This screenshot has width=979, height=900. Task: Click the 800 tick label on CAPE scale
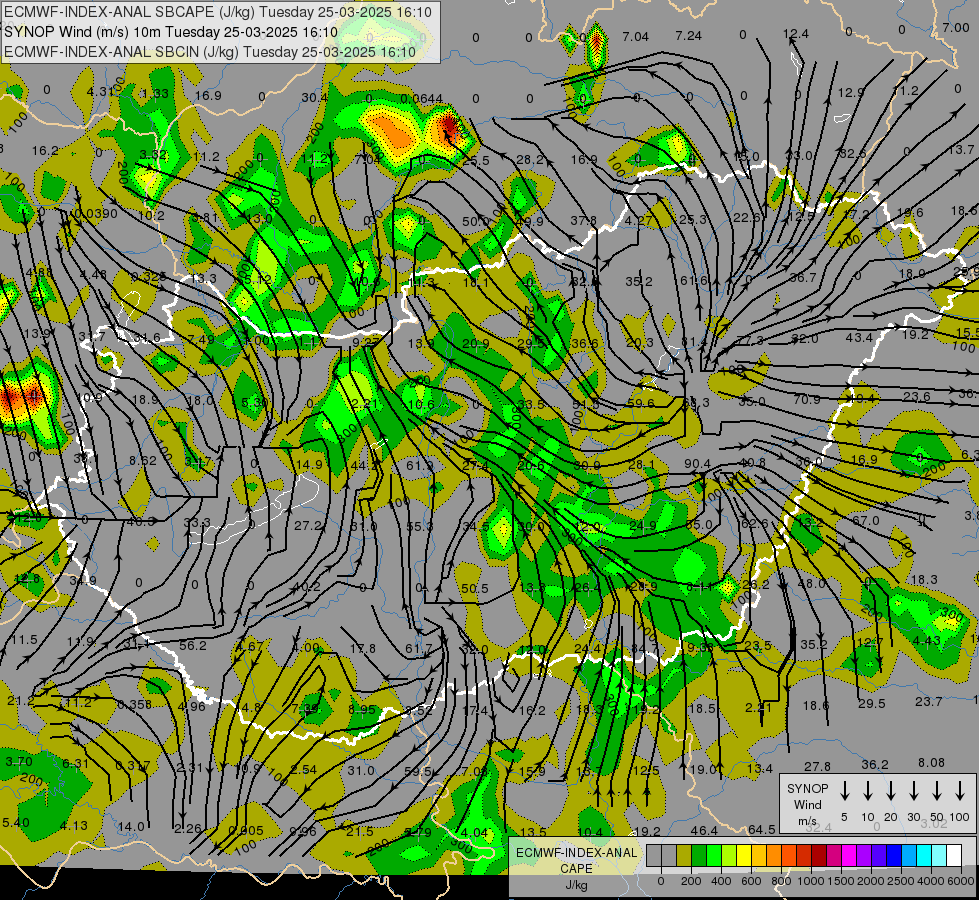[x=781, y=881]
